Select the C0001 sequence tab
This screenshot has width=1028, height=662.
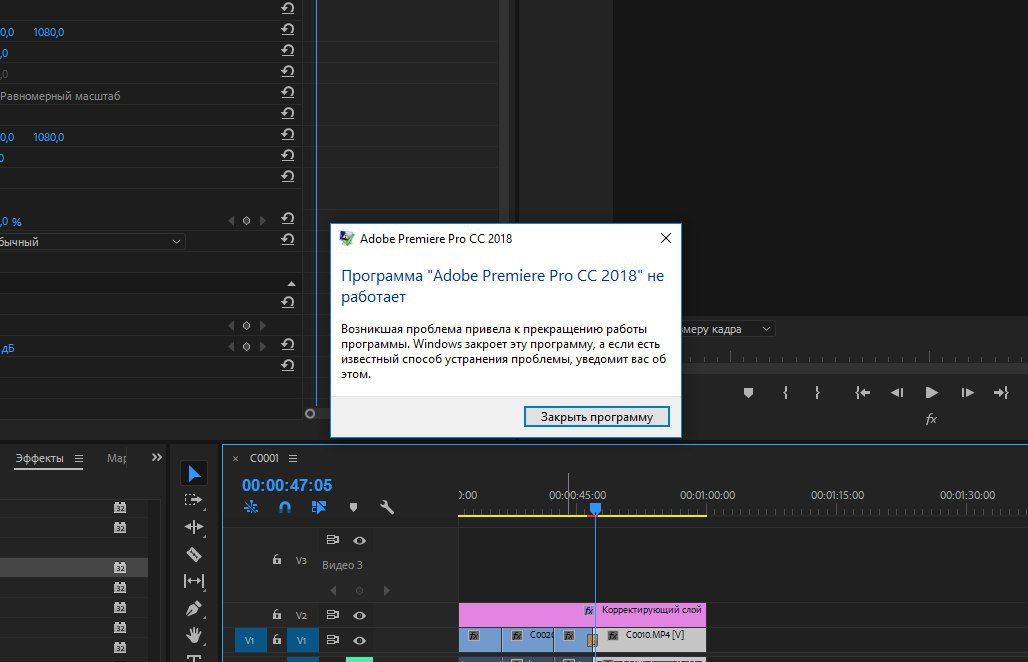coord(264,458)
